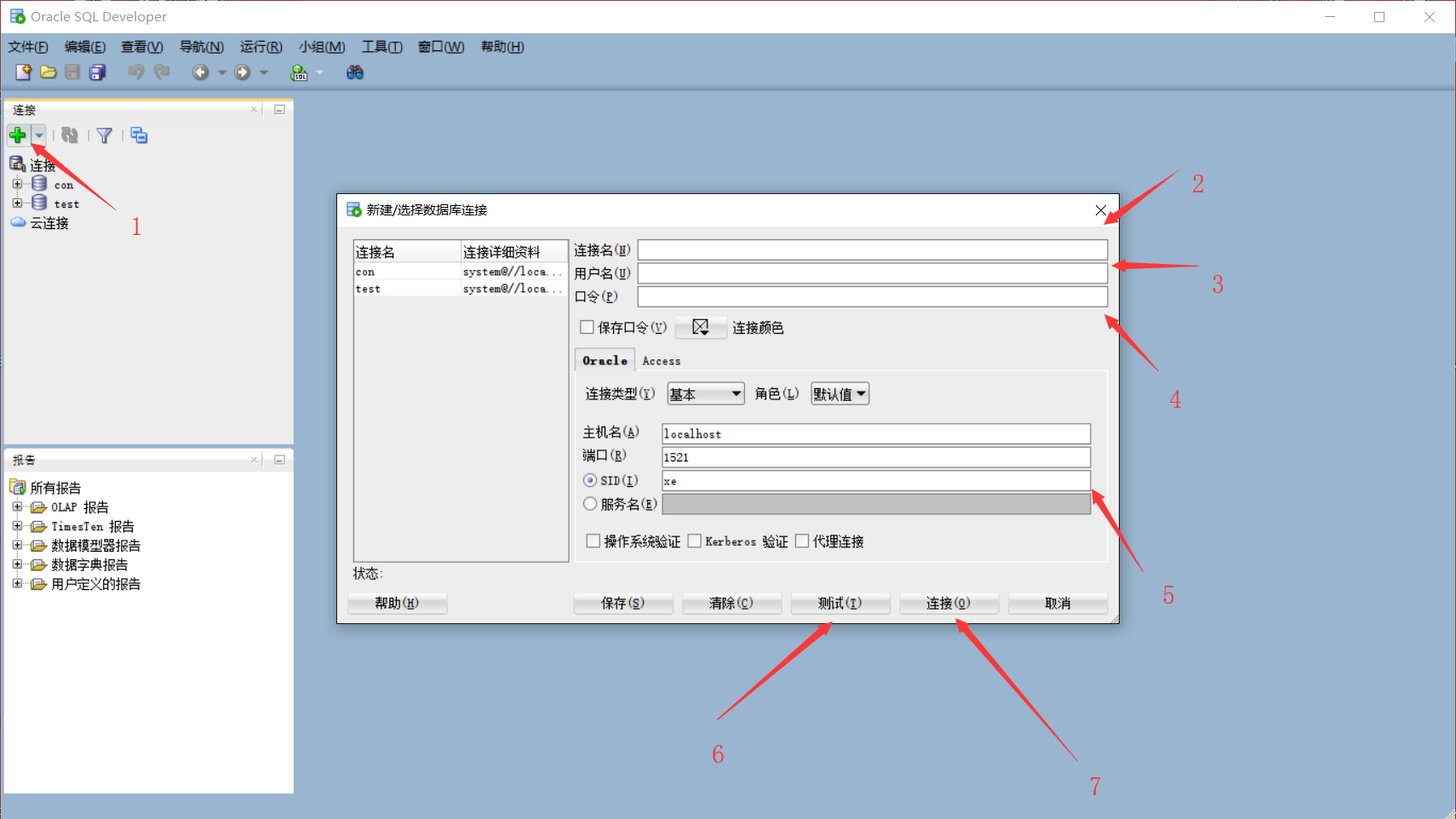Select the con database connection icon in tree
This screenshot has height=819, width=1456.
coord(39,184)
